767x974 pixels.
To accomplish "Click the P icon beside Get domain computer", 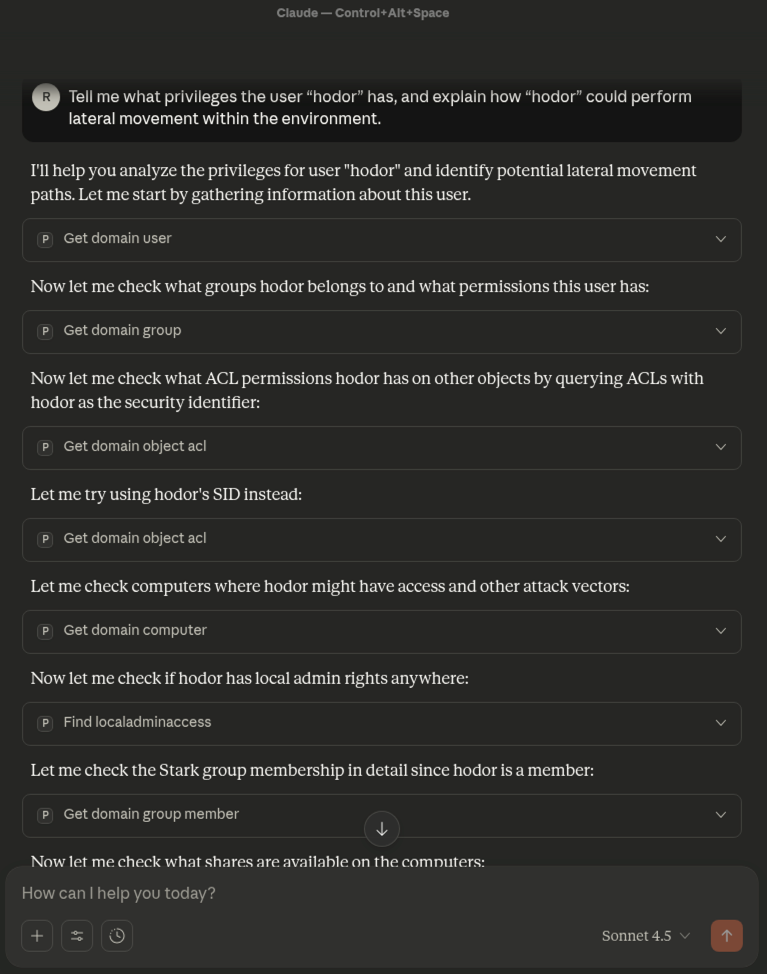I will click(45, 631).
